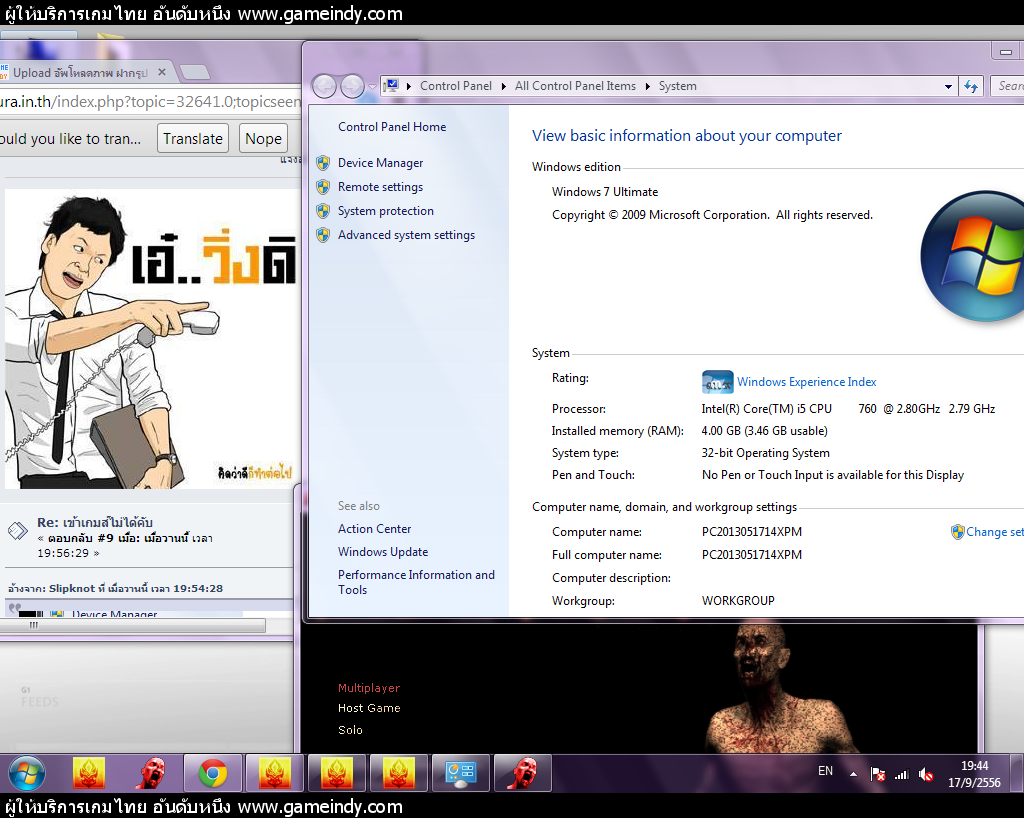Viewport: 1024px width, 818px height.
Task: Open Advanced system settings
Action: 406,235
